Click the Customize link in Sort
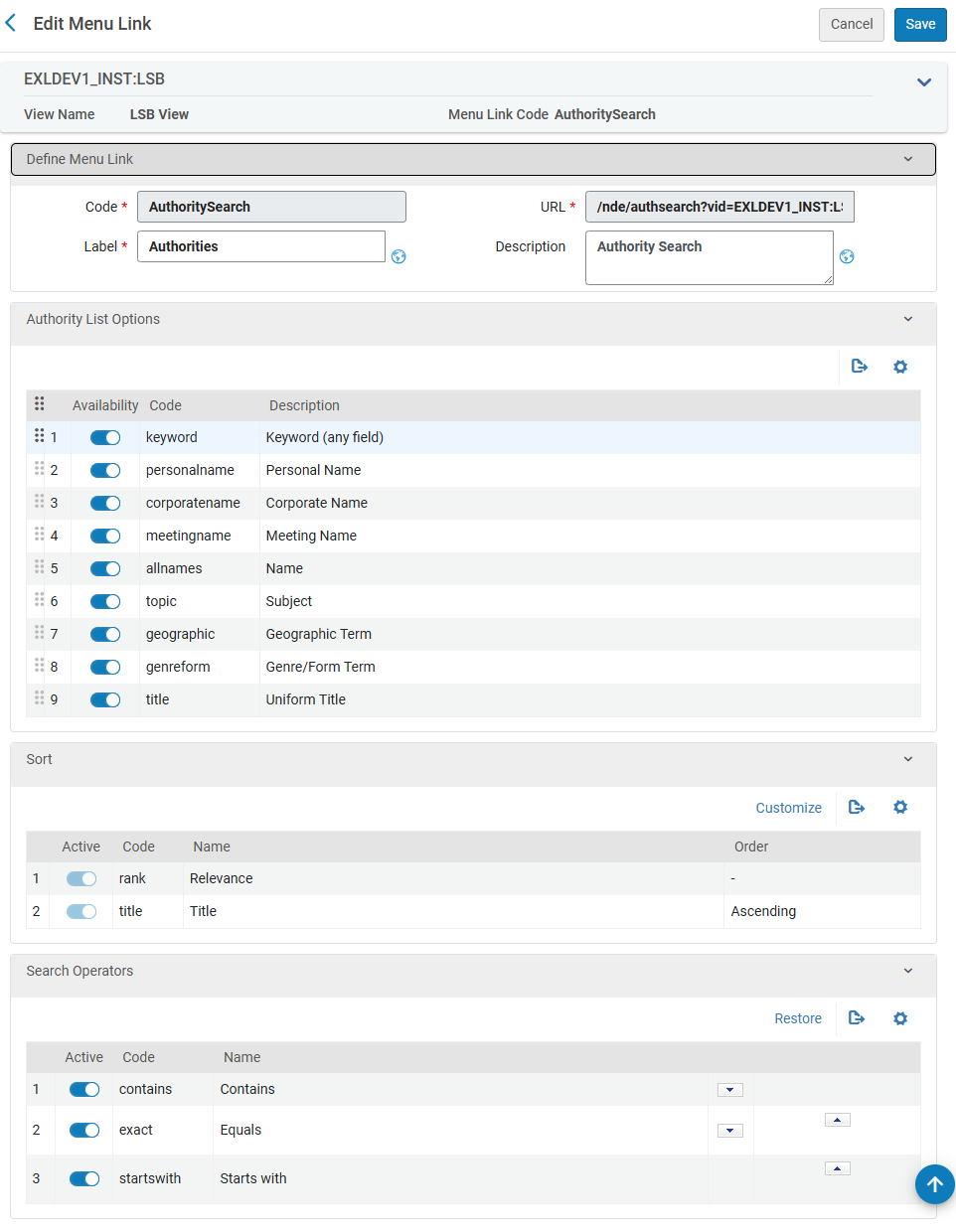The image size is (956, 1232). point(788,808)
